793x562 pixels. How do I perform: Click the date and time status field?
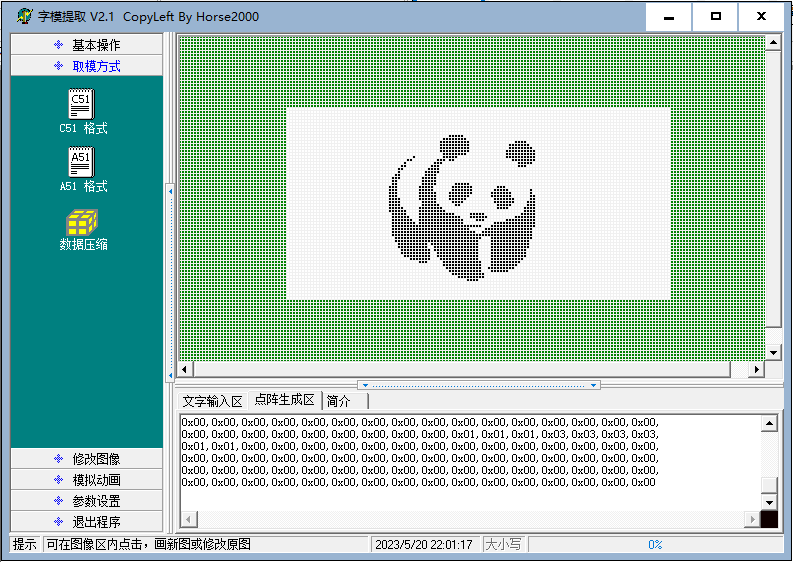[424, 544]
